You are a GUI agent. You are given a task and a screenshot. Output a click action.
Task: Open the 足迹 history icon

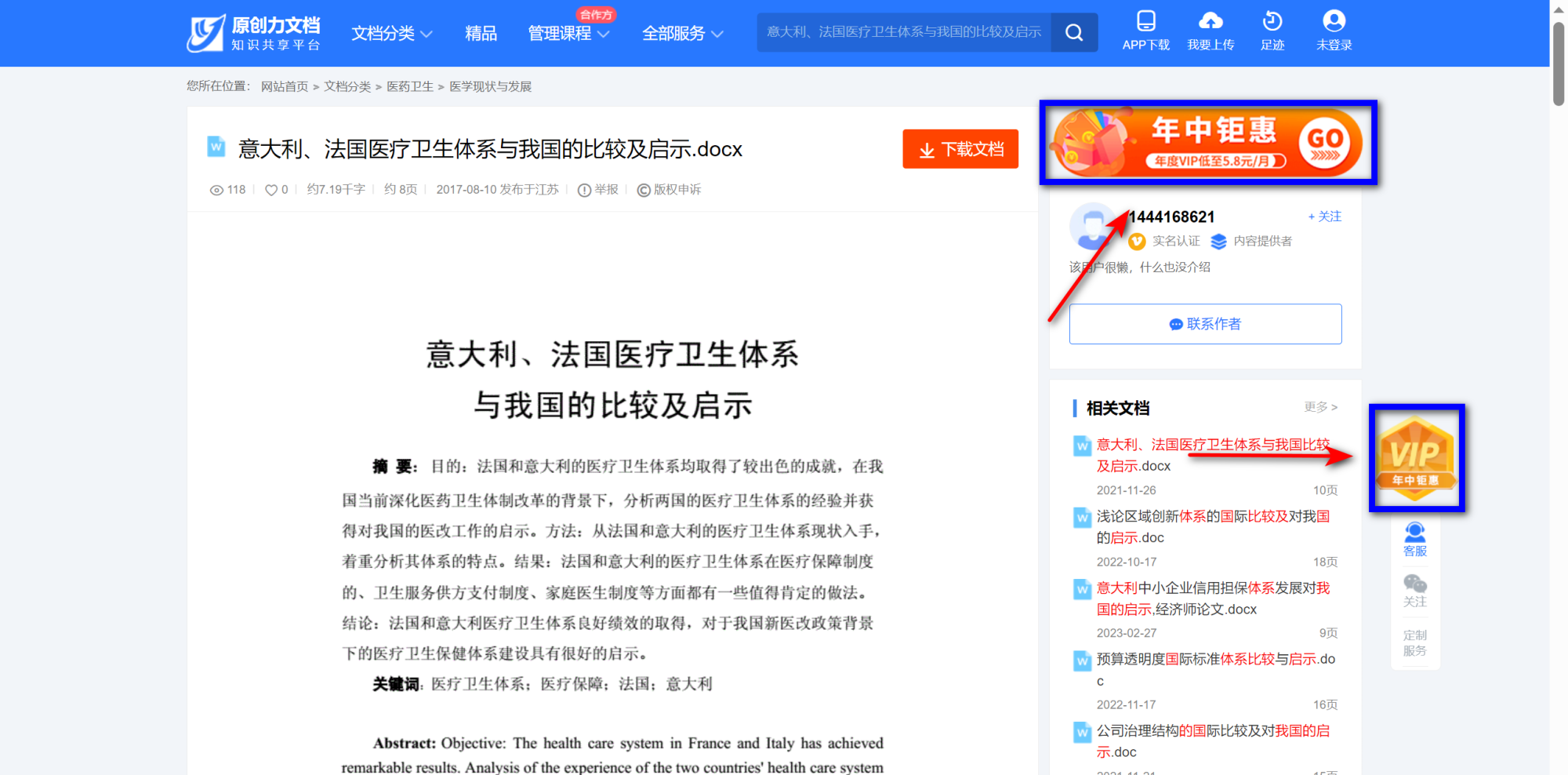[x=1272, y=21]
